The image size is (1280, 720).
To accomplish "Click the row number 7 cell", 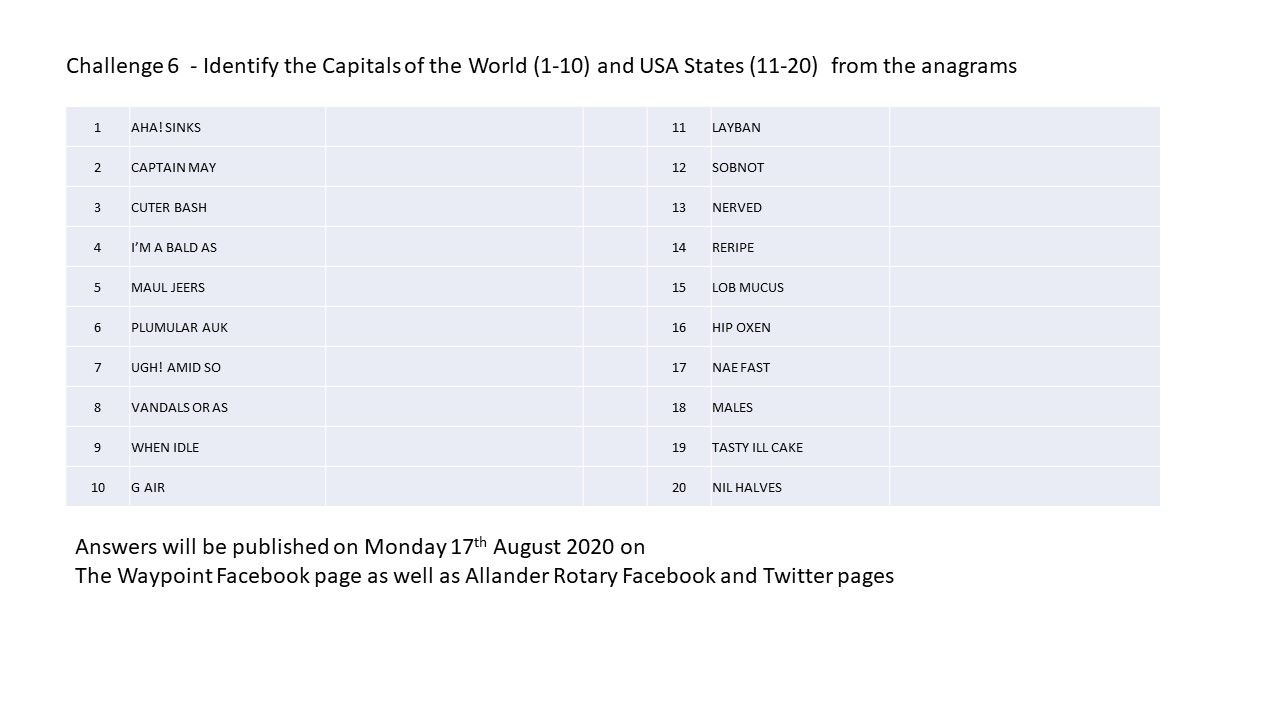I will pos(98,368).
